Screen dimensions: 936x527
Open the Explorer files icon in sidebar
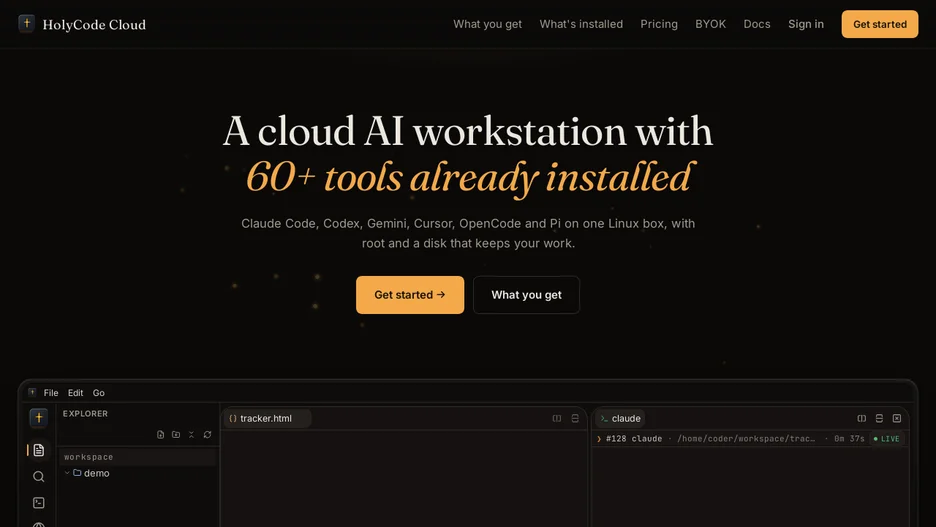[x=39, y=450]
